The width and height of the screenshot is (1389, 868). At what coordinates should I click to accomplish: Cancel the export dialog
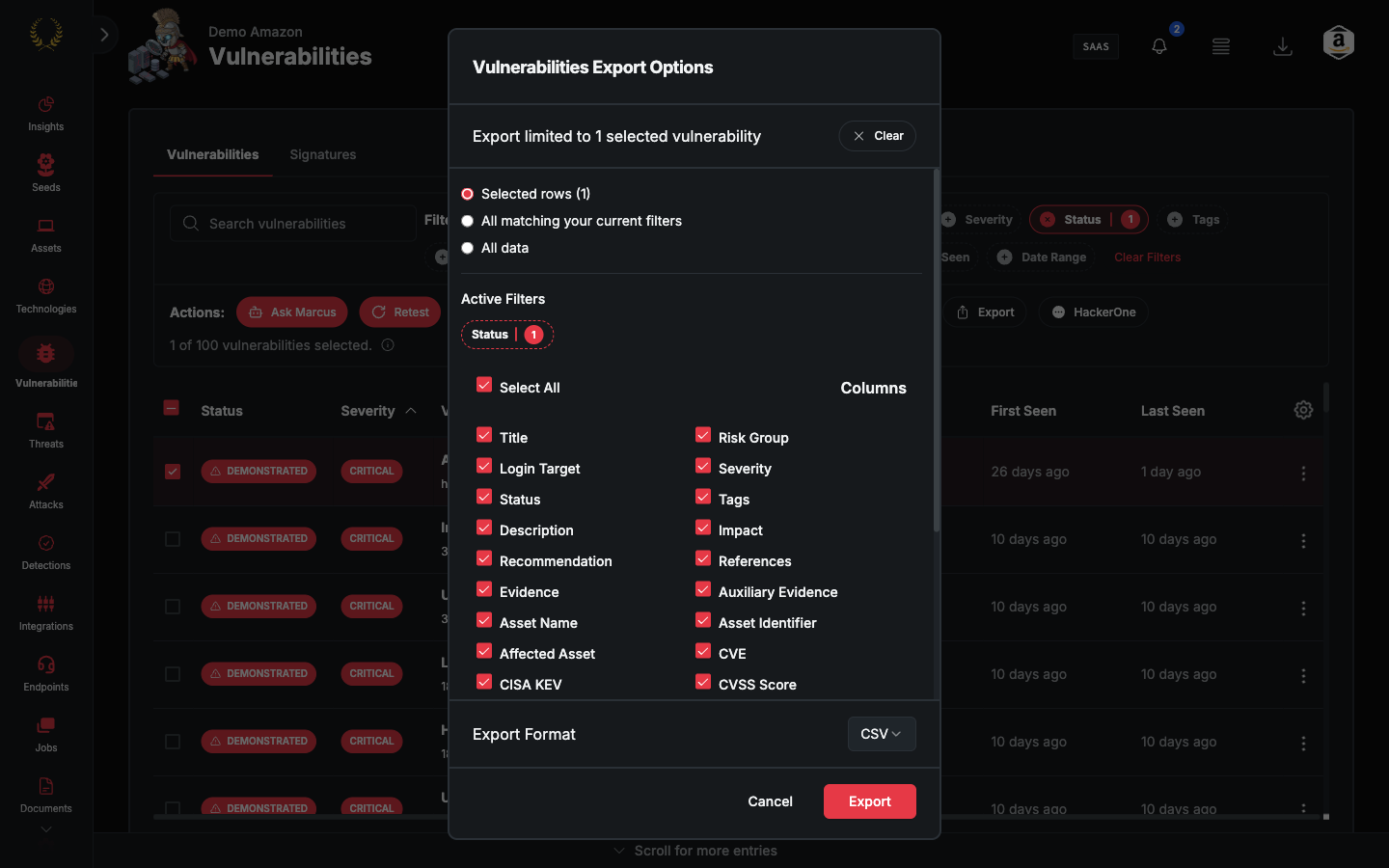(x=770, y=801)
